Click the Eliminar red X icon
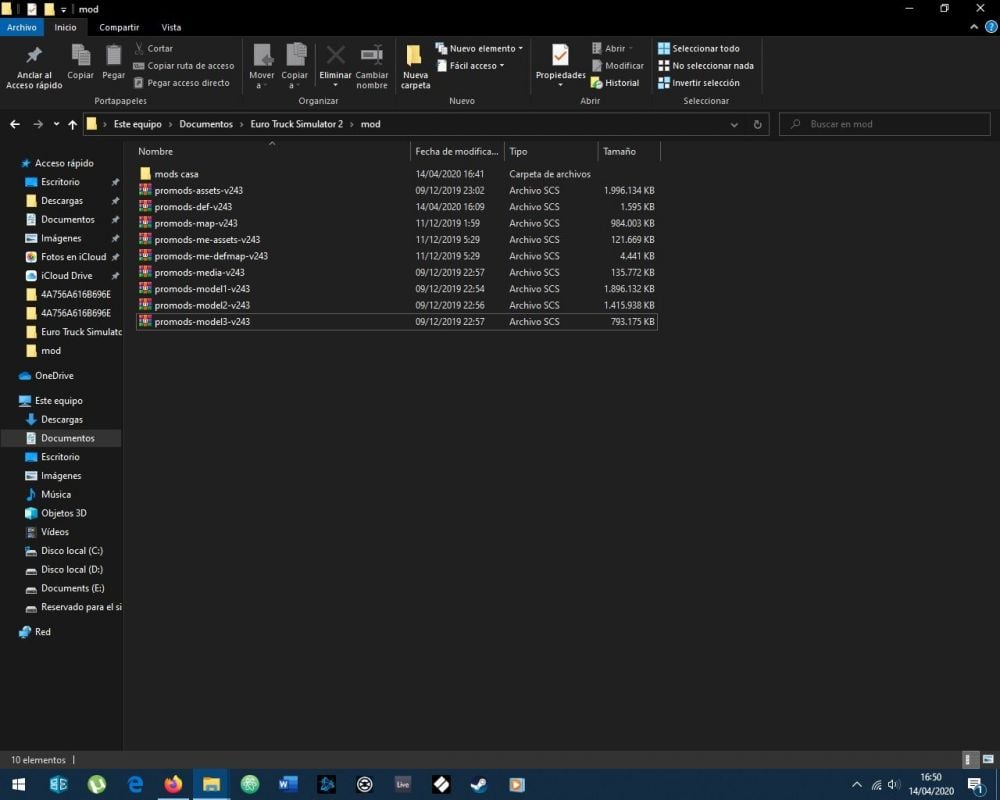 tap(335, 56)
